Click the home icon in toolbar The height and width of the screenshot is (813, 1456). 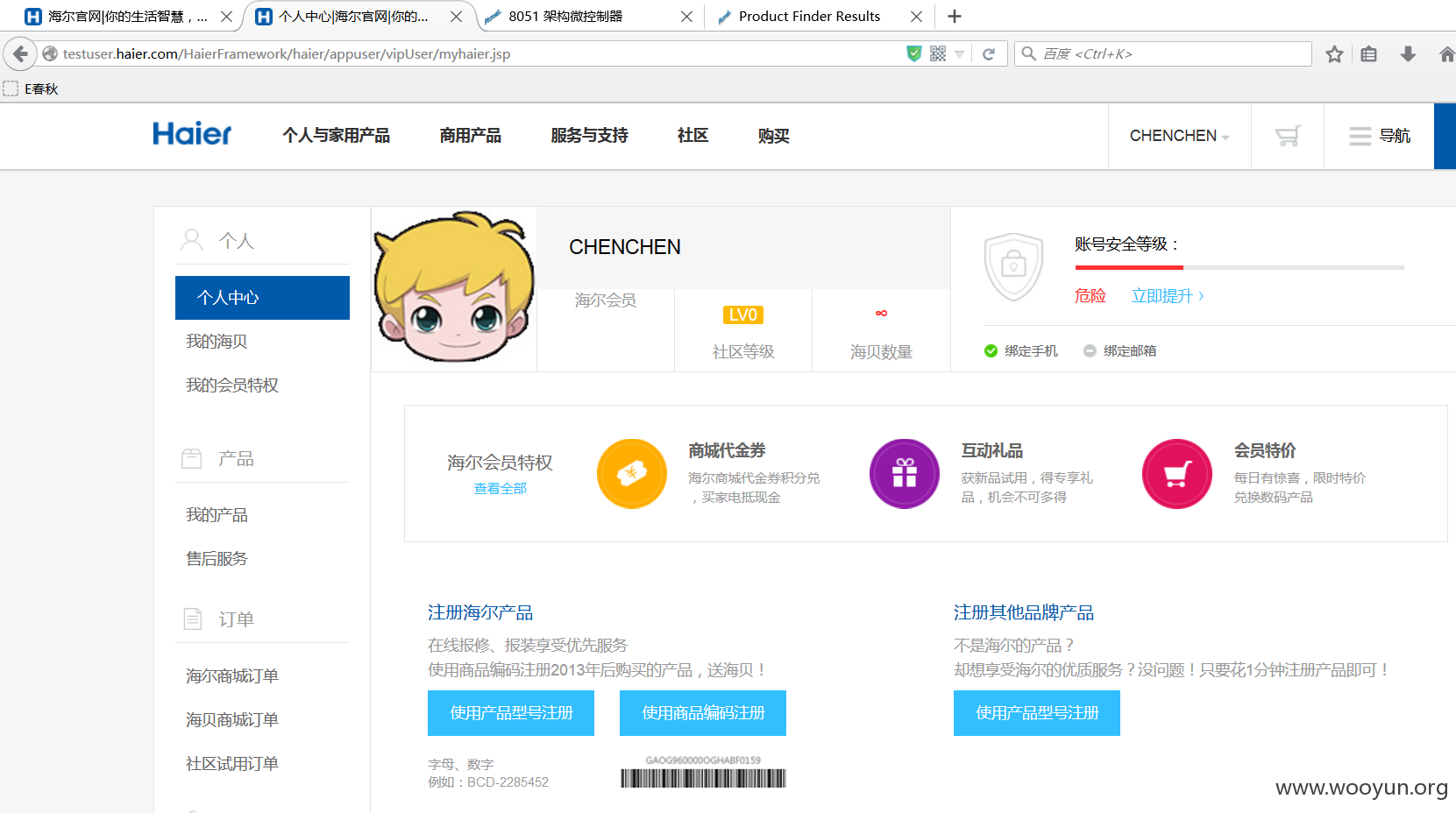pos(1446,54)
